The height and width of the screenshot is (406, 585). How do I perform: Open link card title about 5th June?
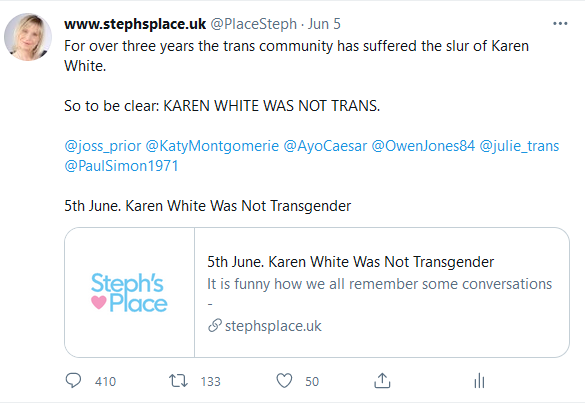350,262
